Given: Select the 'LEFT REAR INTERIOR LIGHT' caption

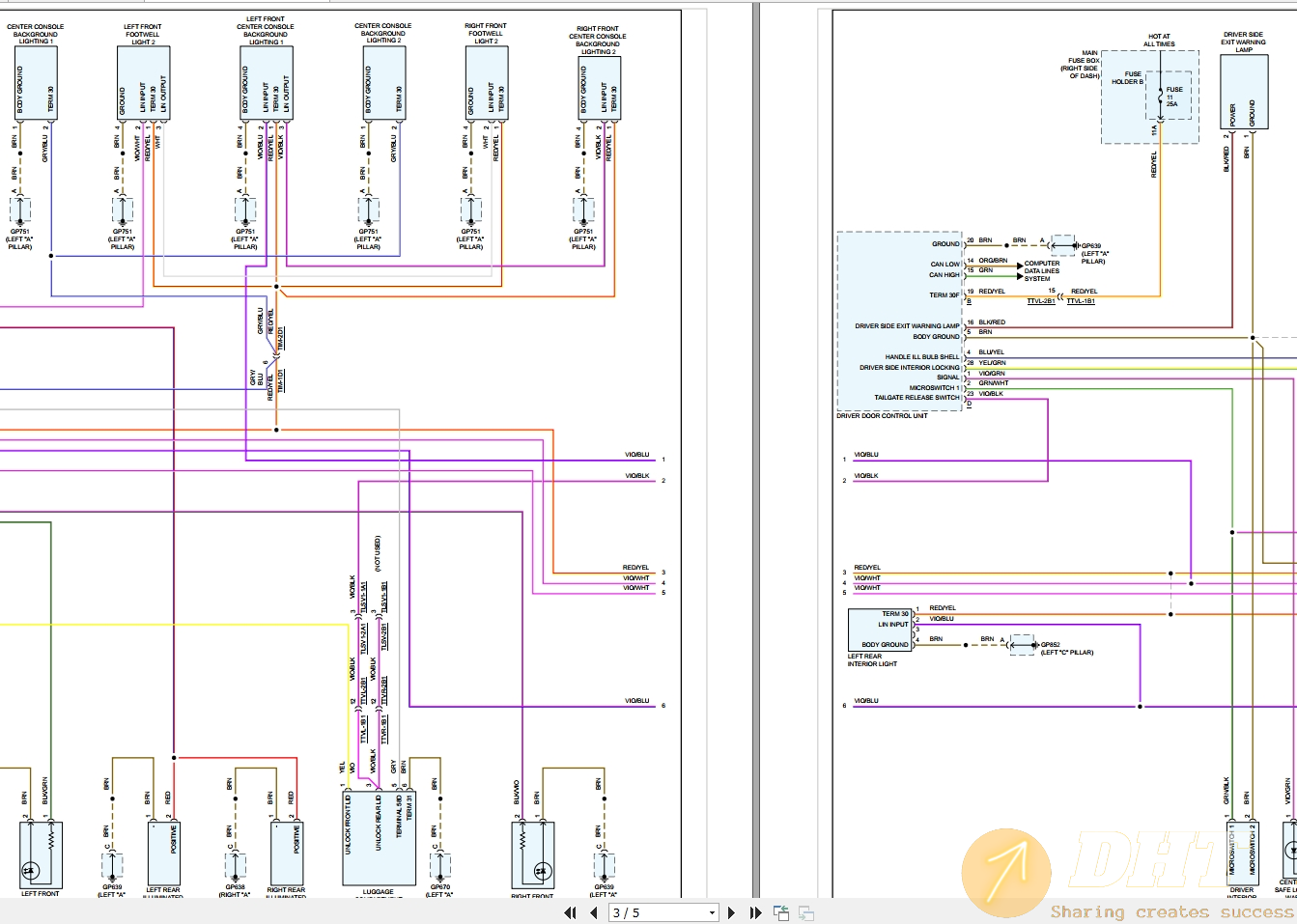Looking at the screenshot, I should [x=872, y=660].
